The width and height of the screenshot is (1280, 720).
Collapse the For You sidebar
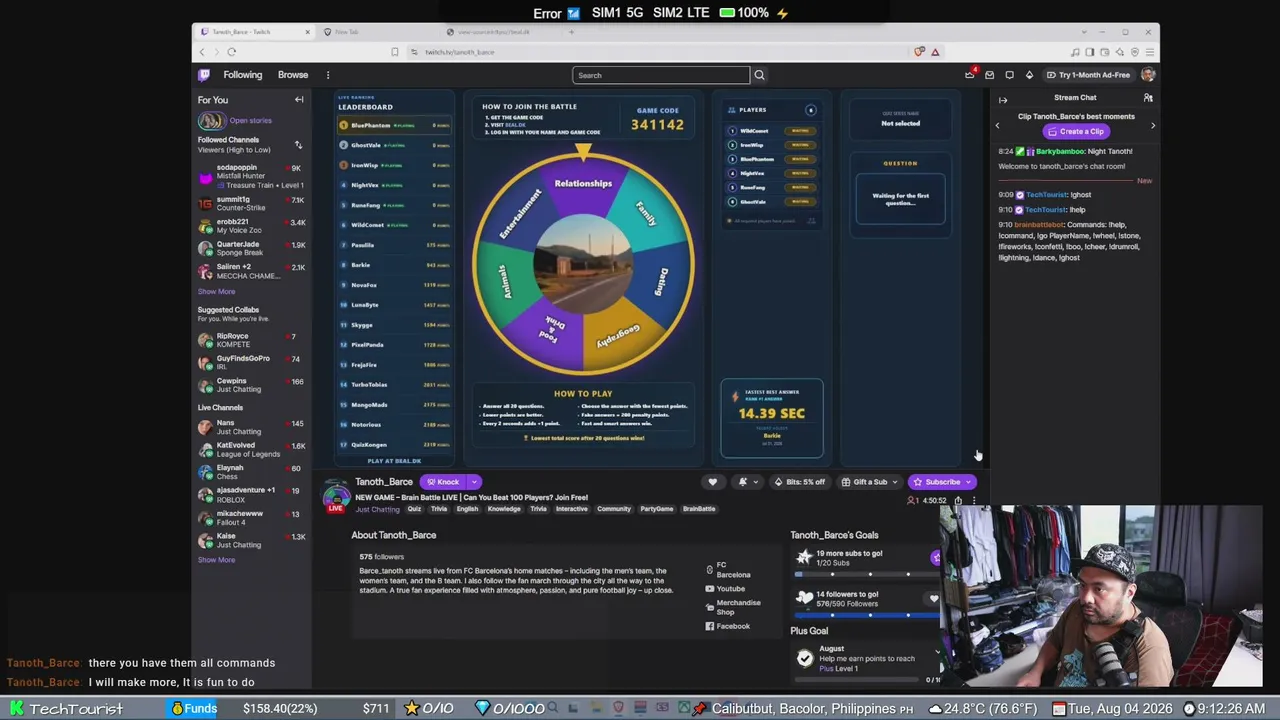(x=299, y=100)
